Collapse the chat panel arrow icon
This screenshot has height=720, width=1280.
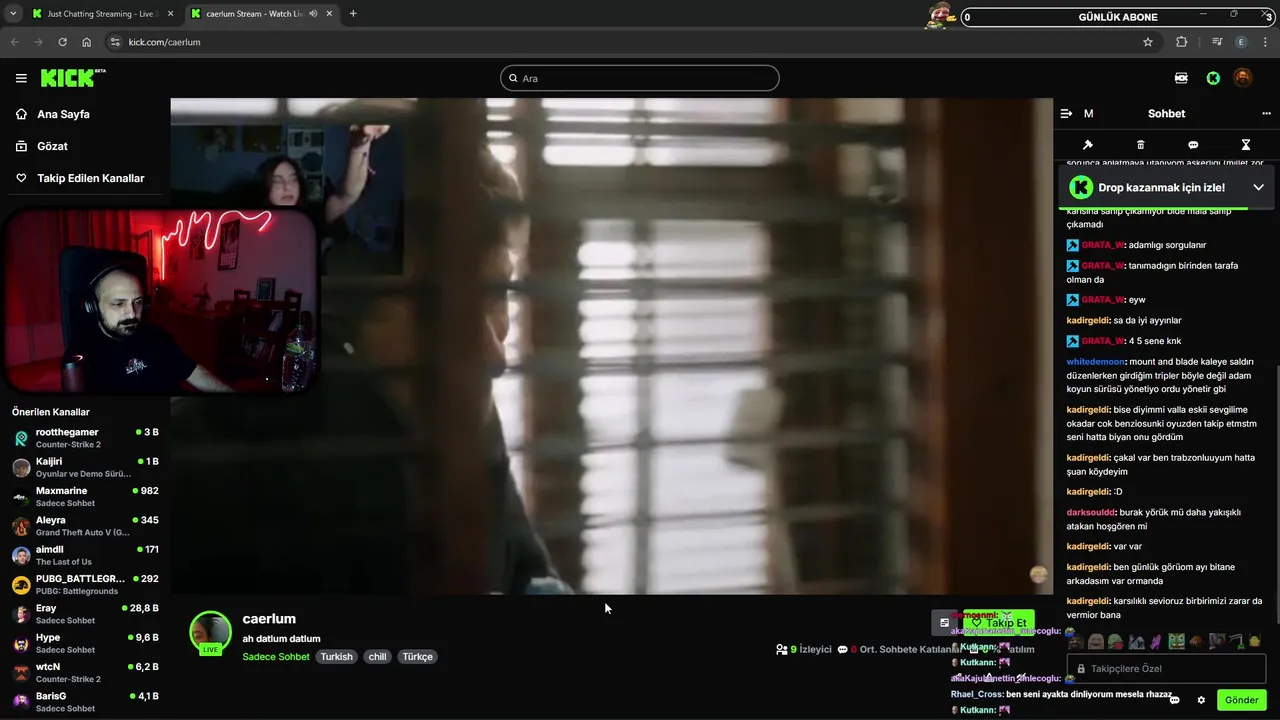(1066, 114)
